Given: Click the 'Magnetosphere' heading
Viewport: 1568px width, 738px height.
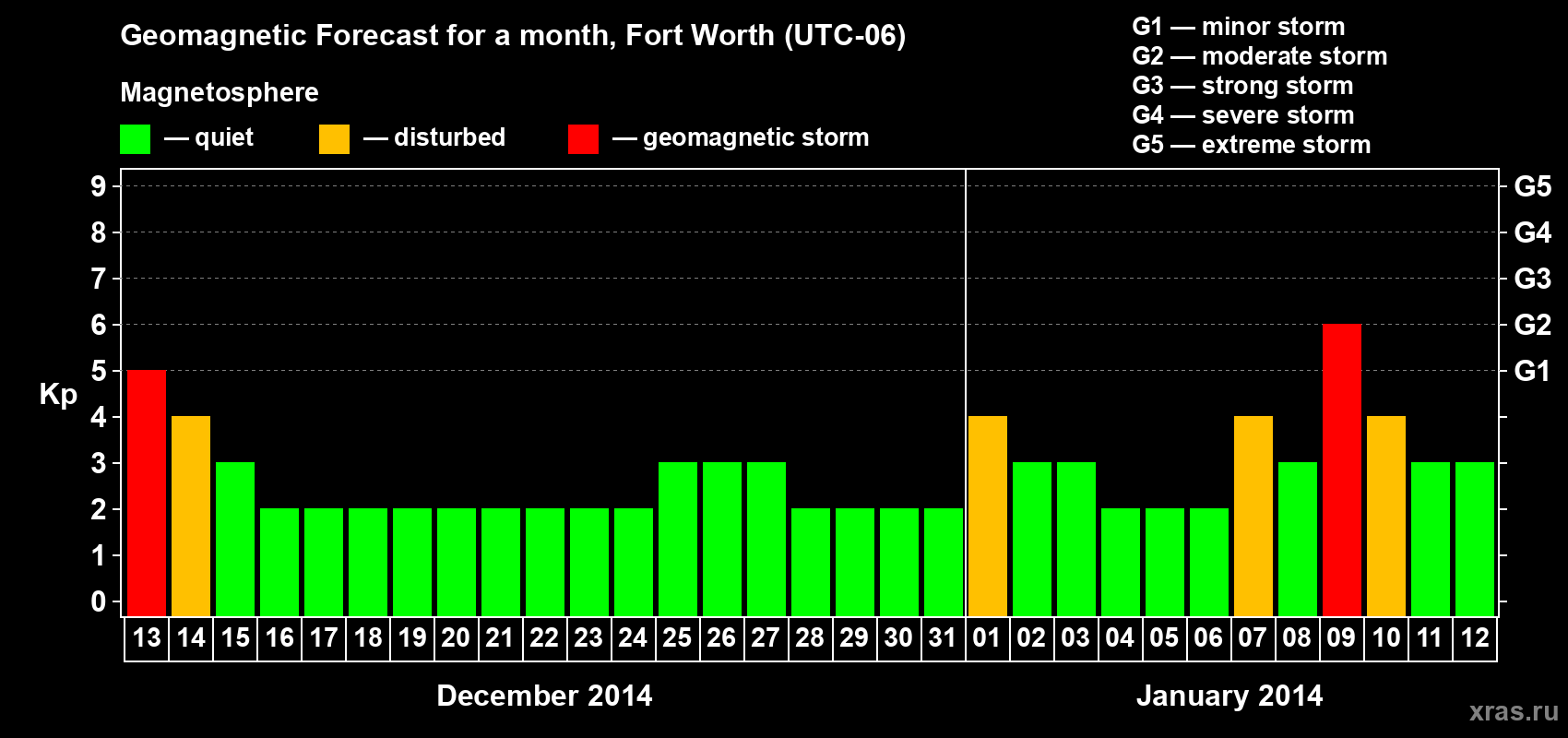Looking at the screenshot, I should click(x=220, y=92).
